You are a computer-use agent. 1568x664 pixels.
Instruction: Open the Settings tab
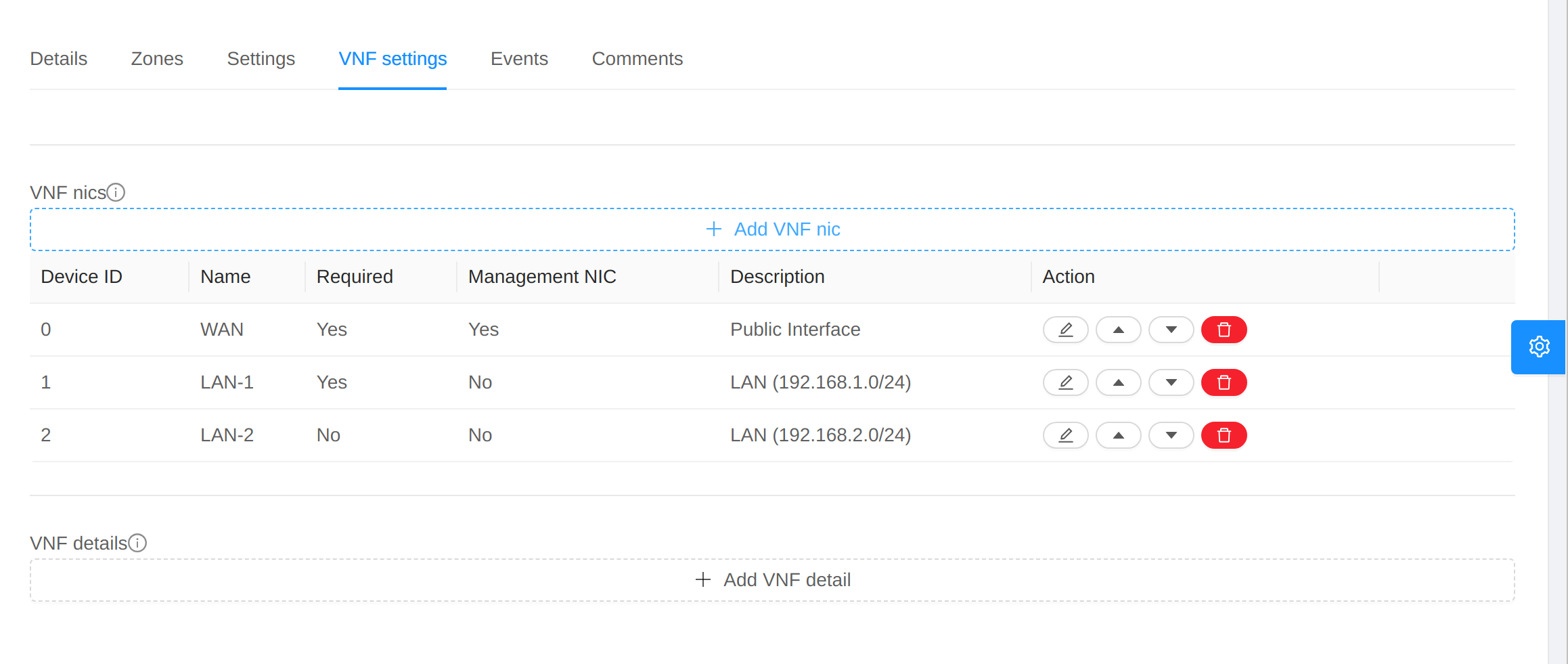261,59
